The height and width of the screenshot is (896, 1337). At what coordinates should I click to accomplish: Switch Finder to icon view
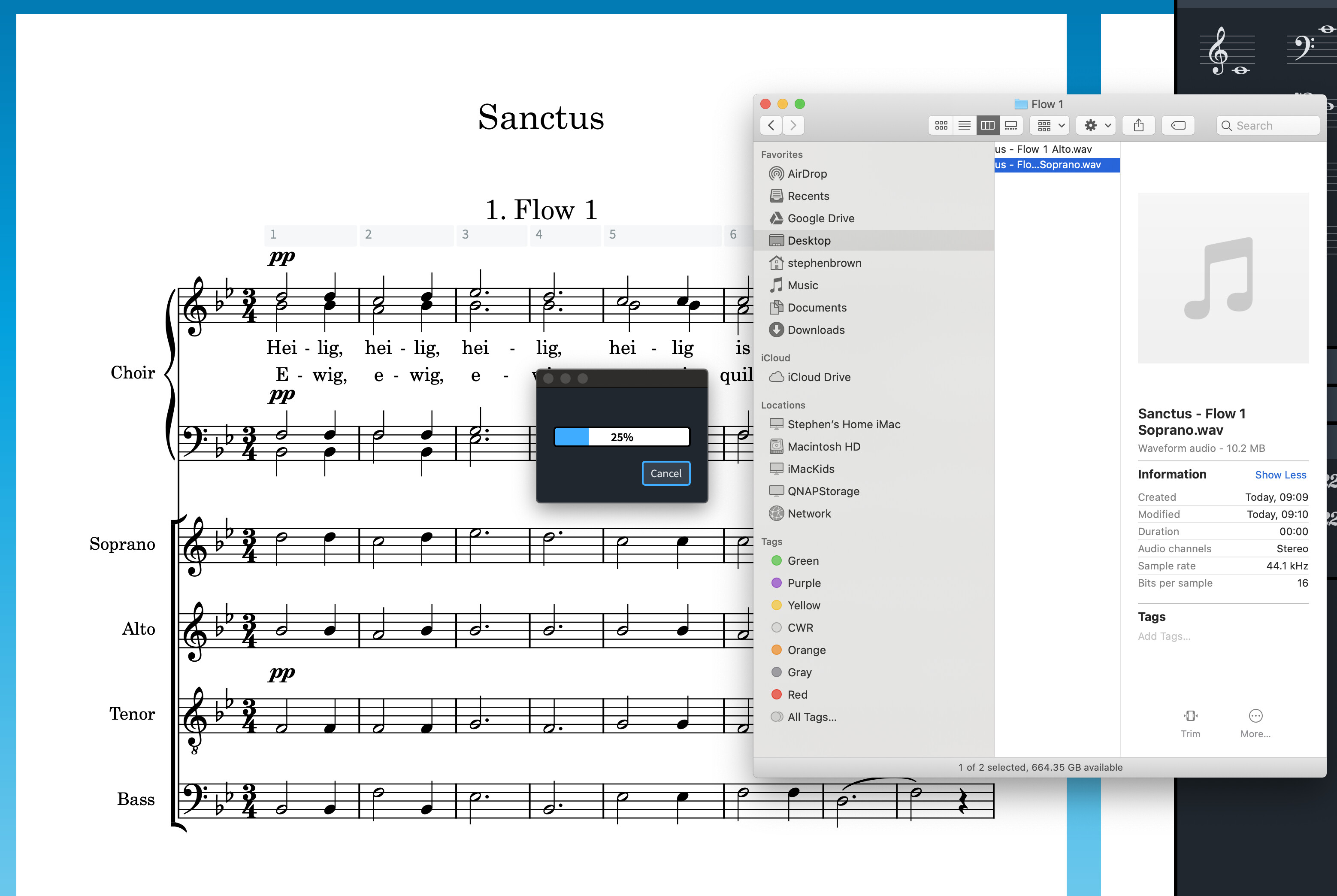pos(941,125)
